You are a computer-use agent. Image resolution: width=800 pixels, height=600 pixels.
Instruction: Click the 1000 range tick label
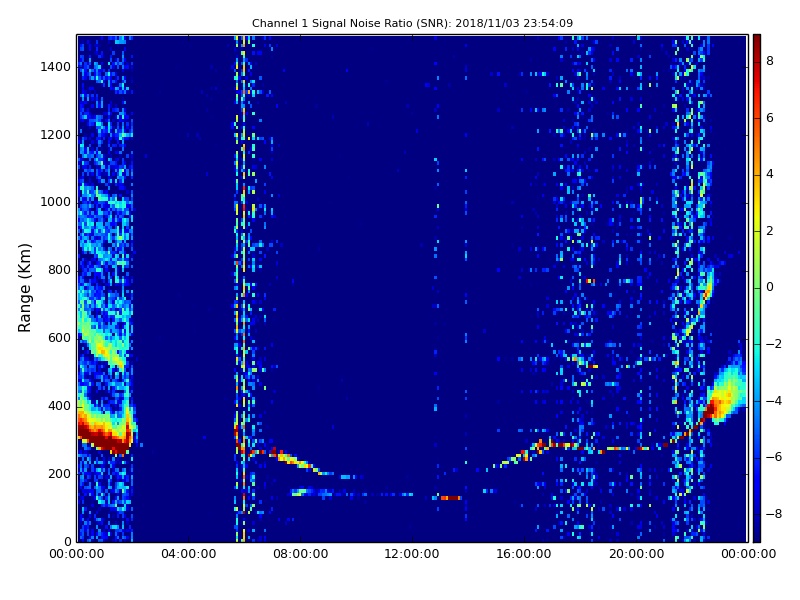[x=56, y=203]
